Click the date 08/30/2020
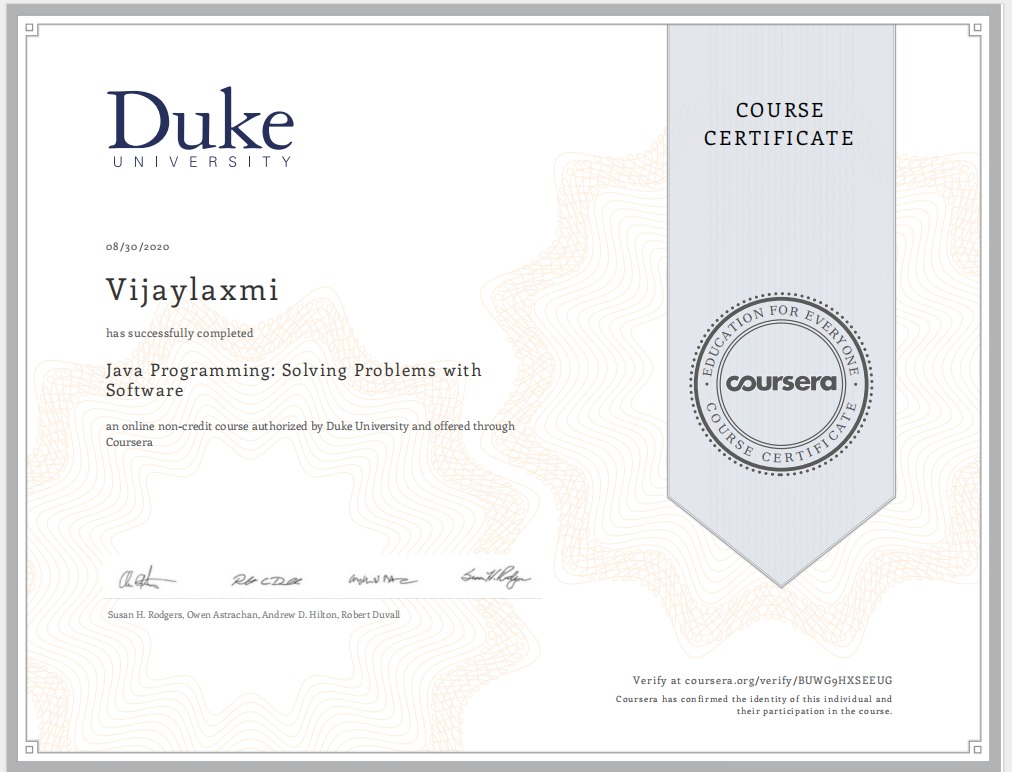 pos(137,247)
